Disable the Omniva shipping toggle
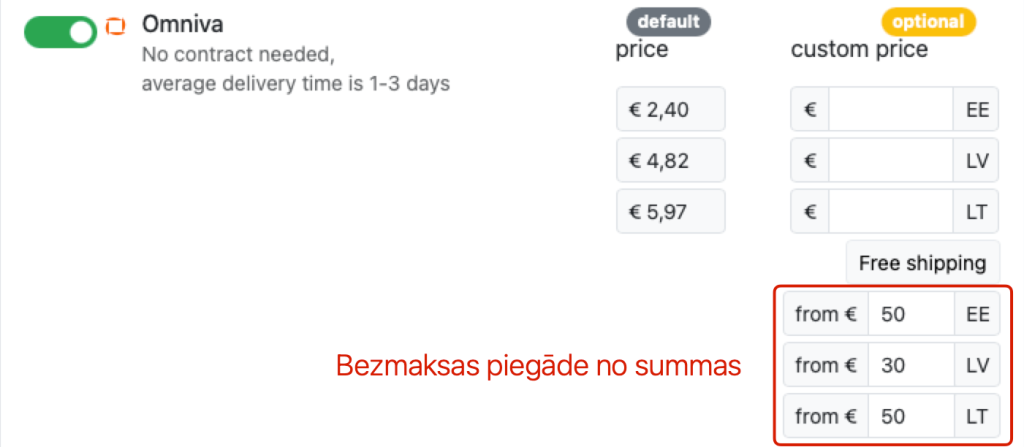The width and height of the screenshot is (1024, 447). click(60, 32)
